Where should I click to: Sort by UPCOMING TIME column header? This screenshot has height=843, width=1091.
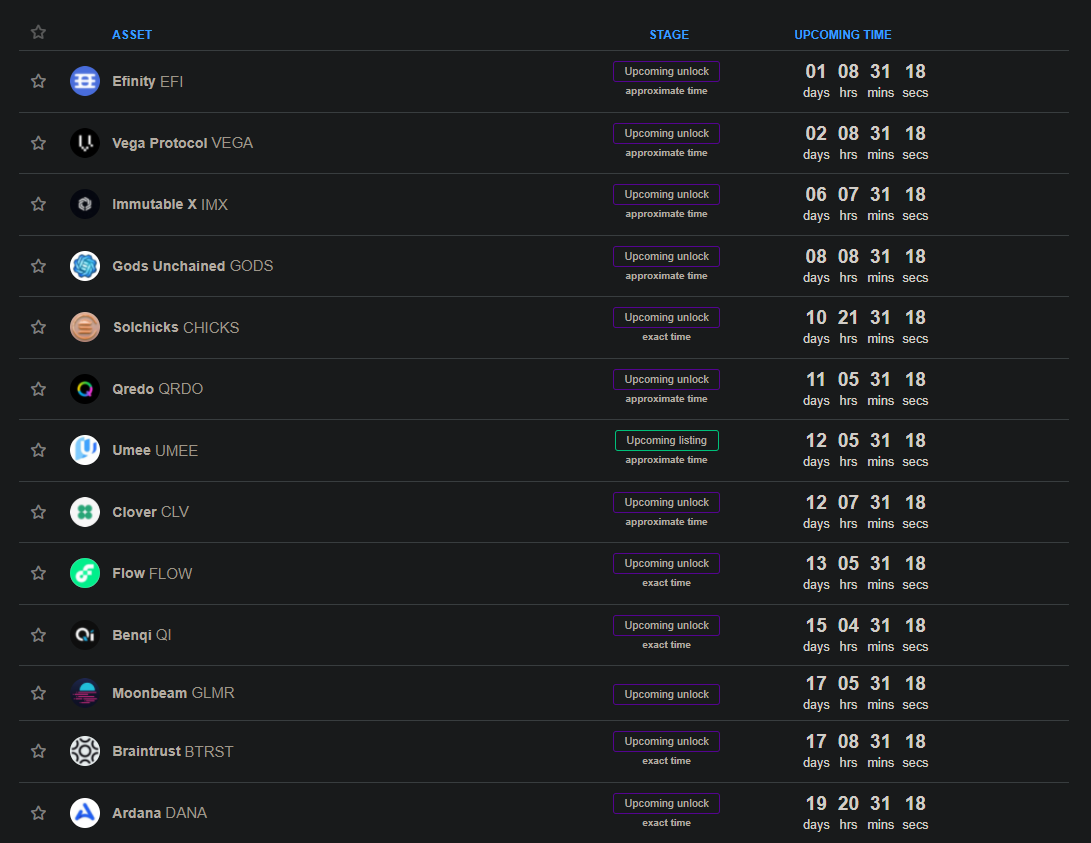[843, 35]
